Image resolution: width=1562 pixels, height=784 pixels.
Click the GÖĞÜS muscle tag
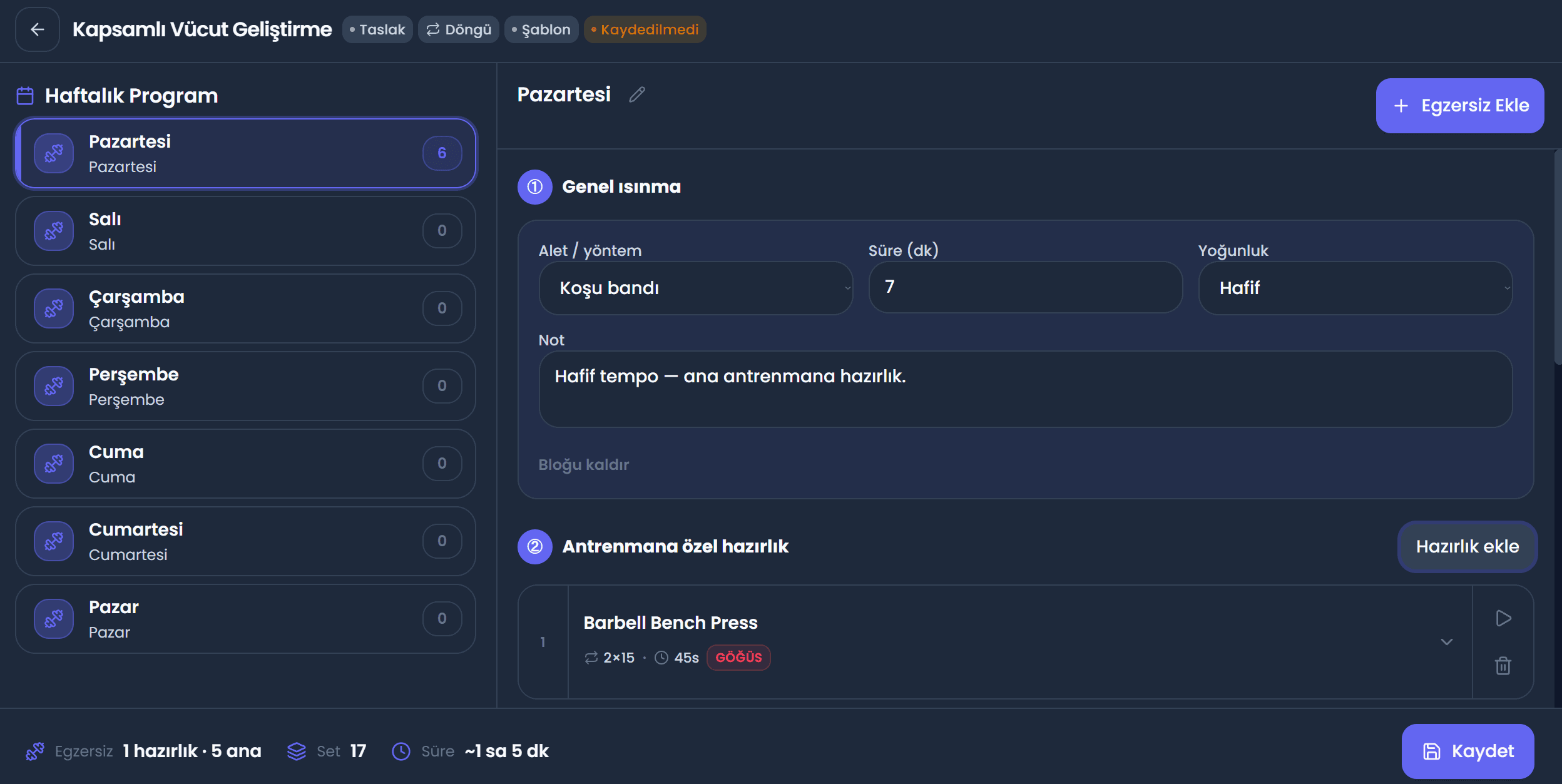tap(738, 658)
